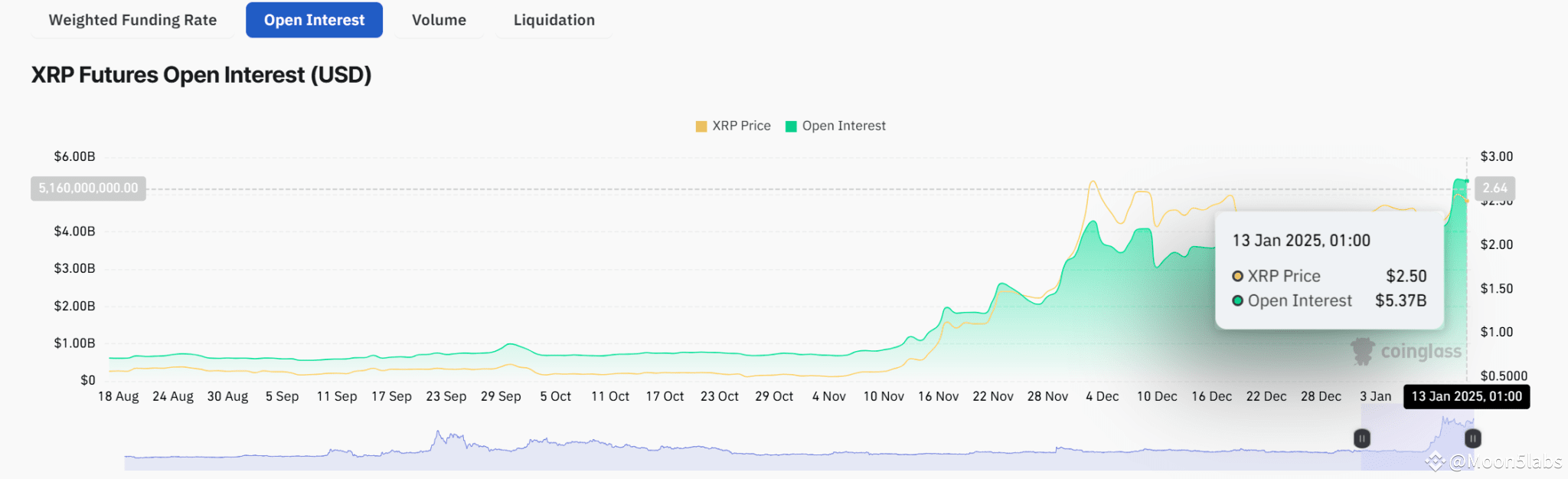This screenshot has width=1568, height=479.
Task: Click the yellow XRP Price marker in the tooltip
Action: (x=1237, y=276)
